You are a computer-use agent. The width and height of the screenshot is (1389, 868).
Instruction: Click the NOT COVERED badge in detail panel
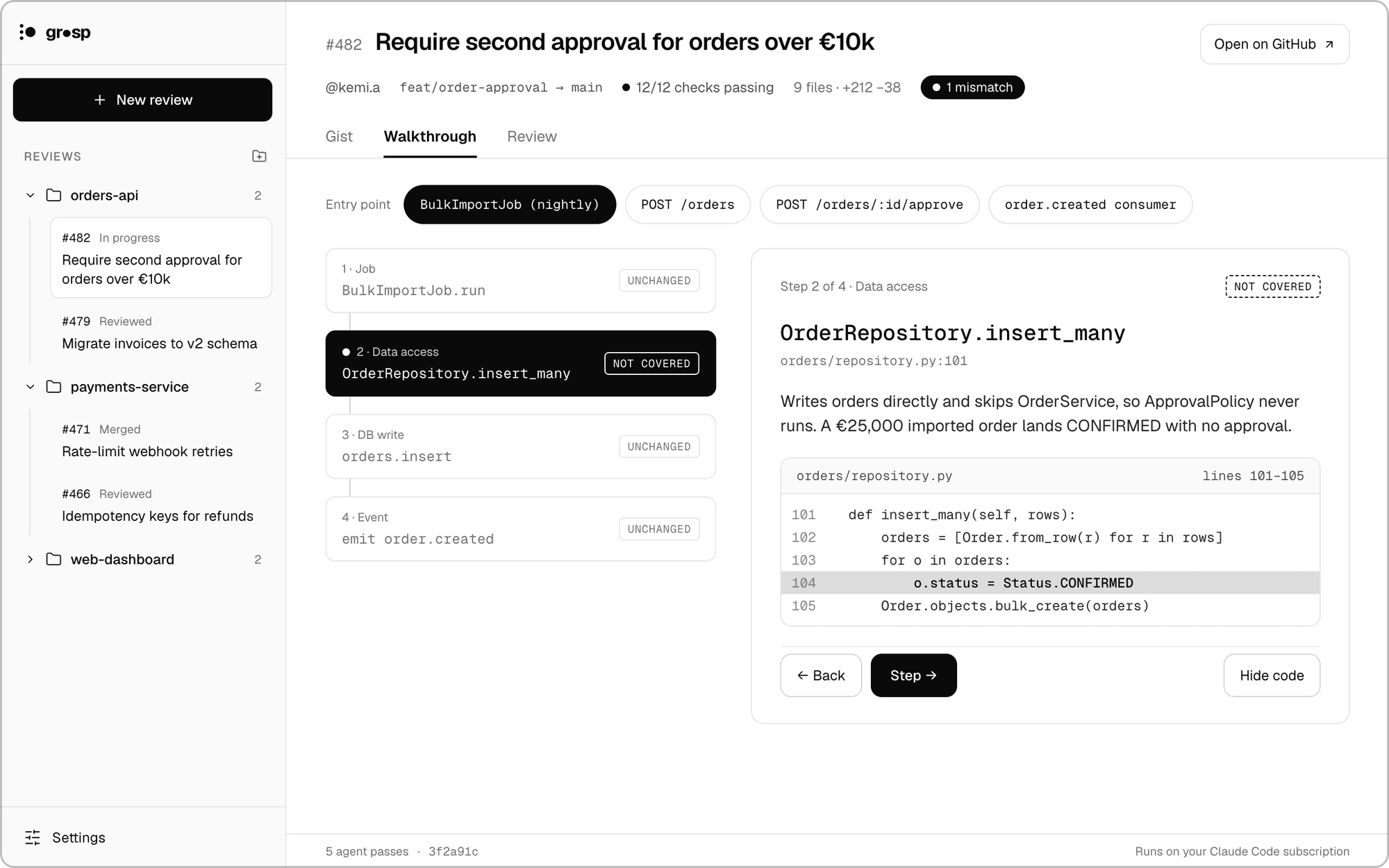coord(1272,287)
